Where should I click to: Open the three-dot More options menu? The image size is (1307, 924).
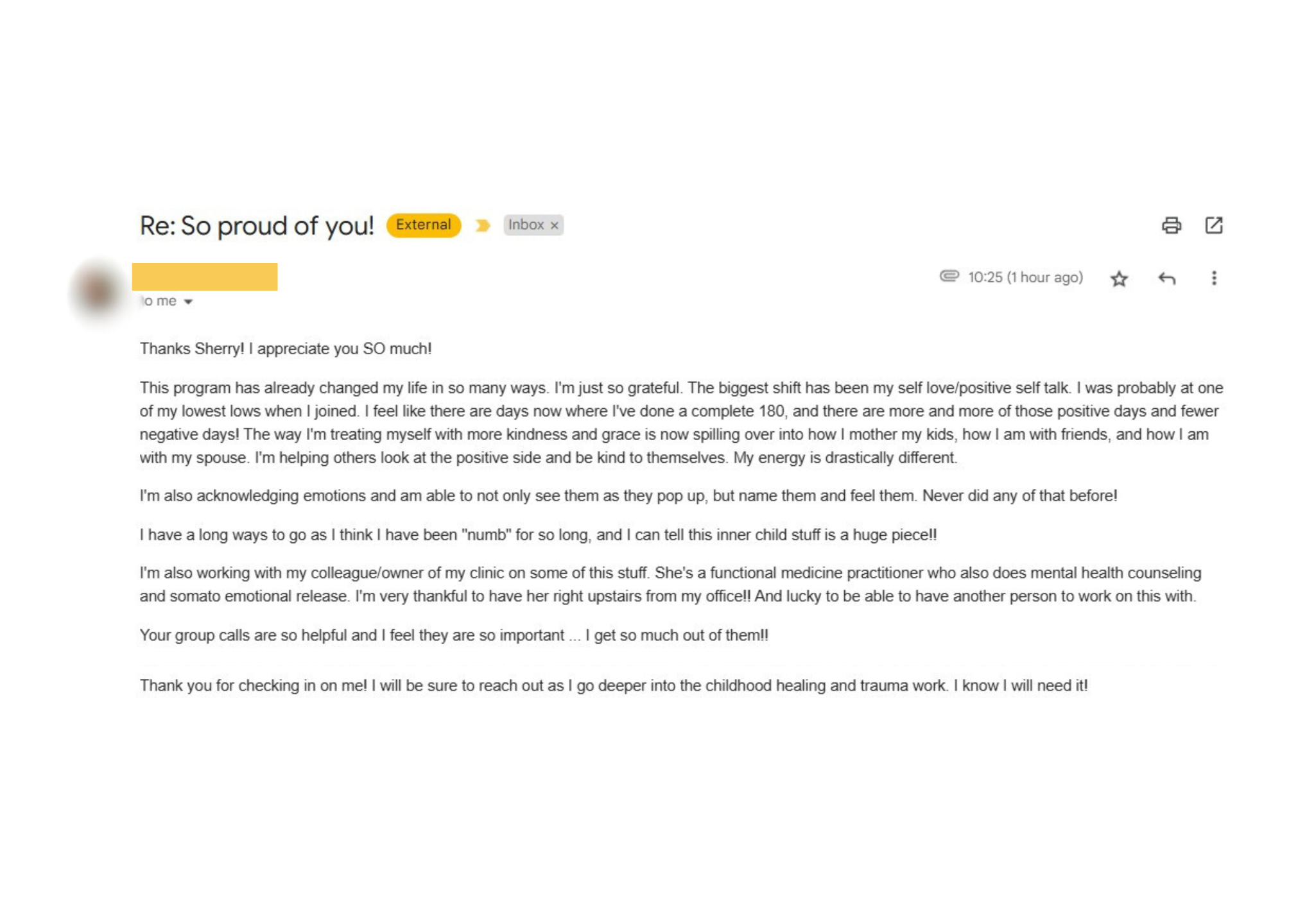coord(1213,278)
